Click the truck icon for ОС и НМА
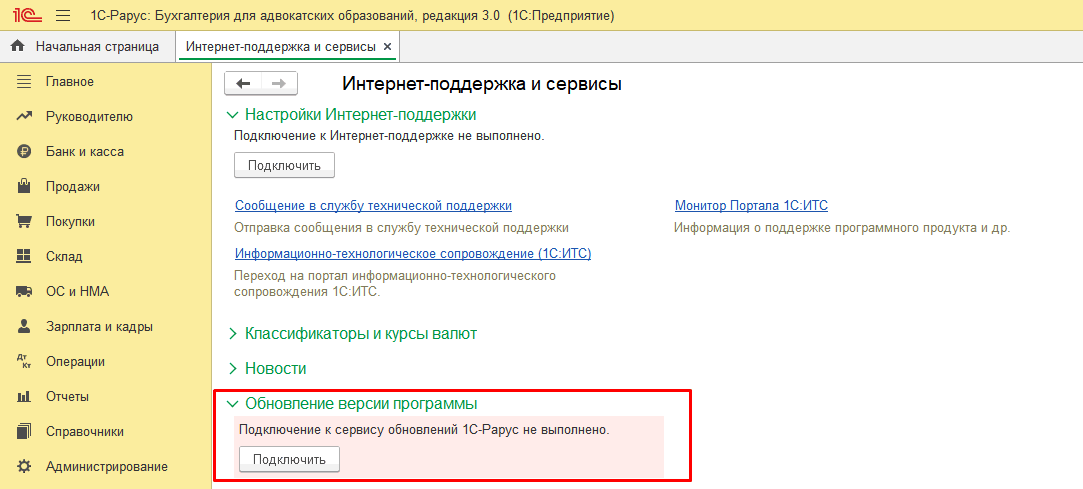This screenshot has height=489, width=1083. (25, 292)
